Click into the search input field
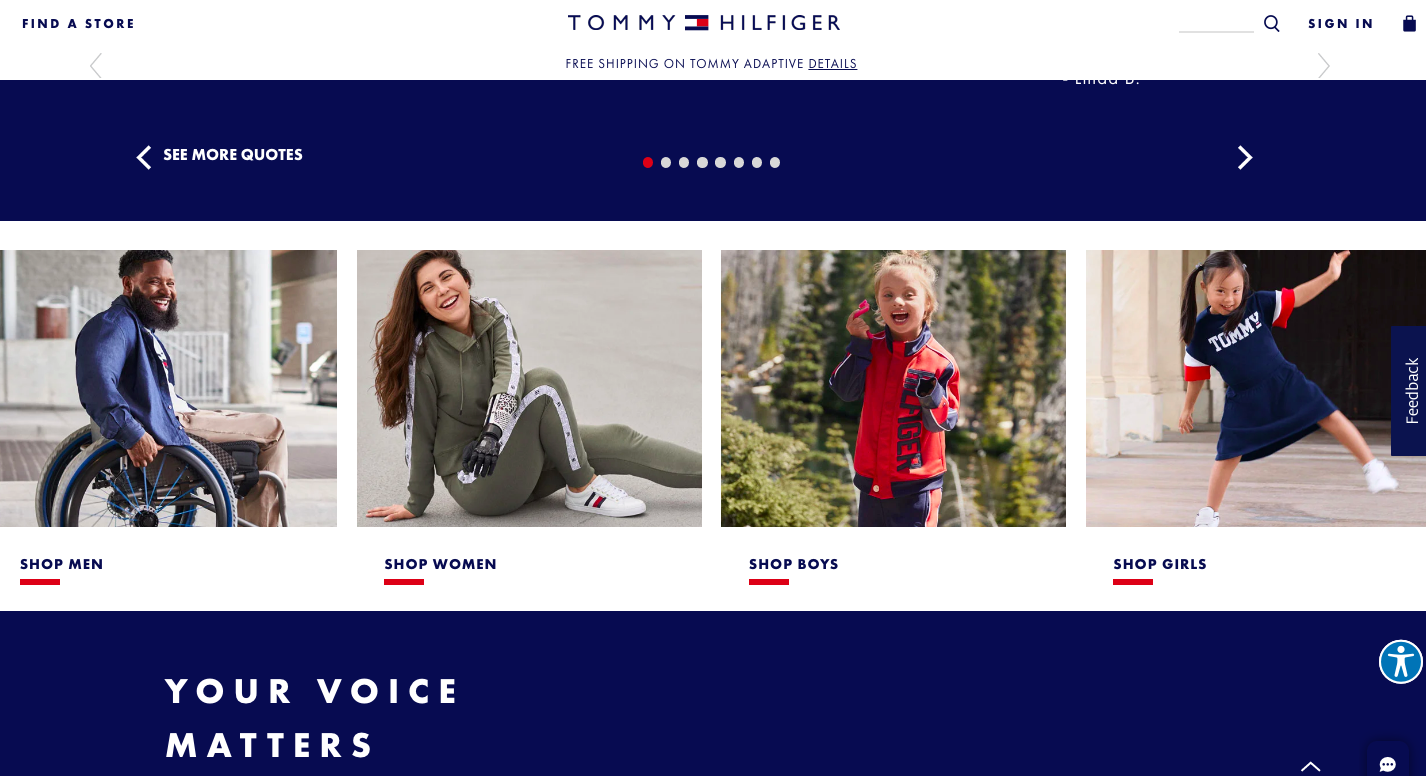 [x=1216, y=23]
